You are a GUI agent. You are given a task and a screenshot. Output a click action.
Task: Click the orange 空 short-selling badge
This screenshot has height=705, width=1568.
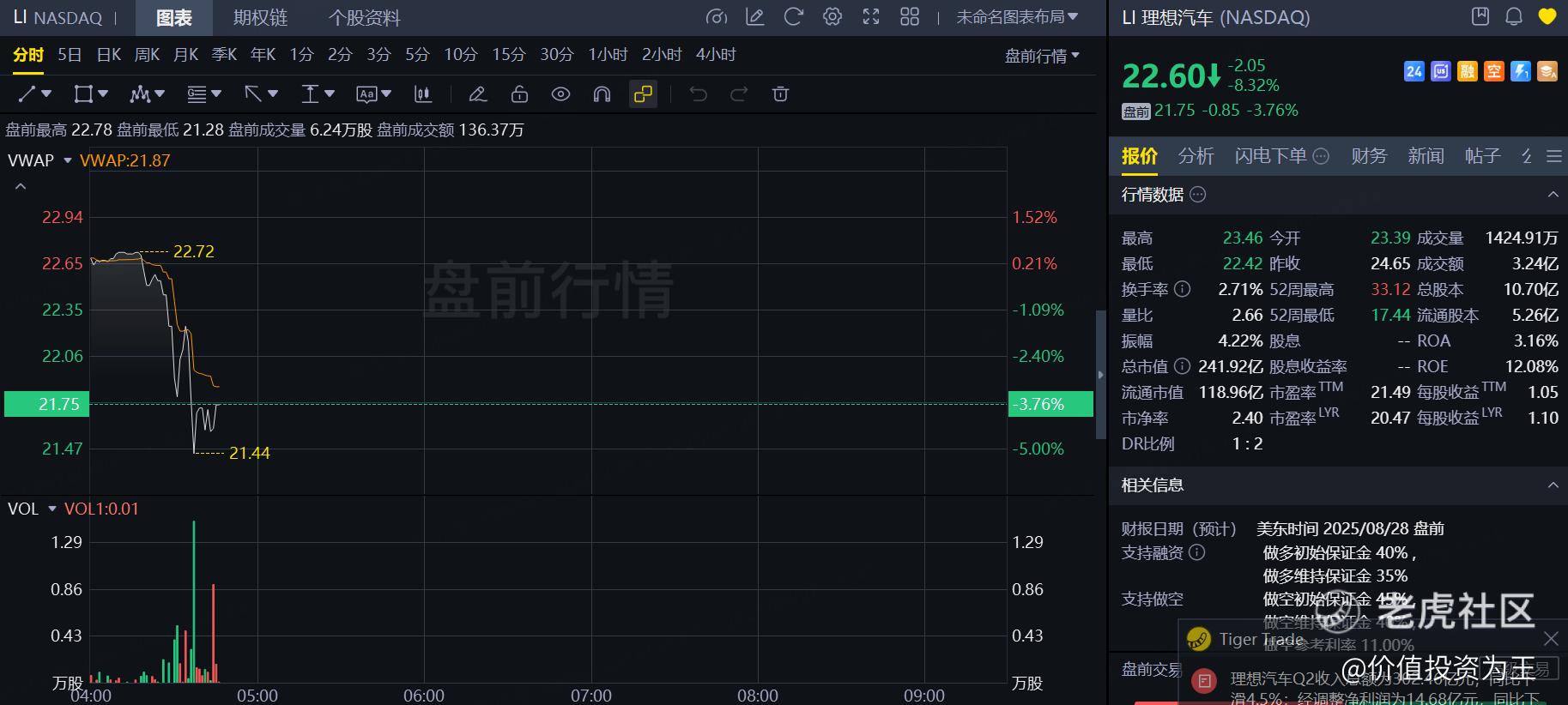[1494, 71]
